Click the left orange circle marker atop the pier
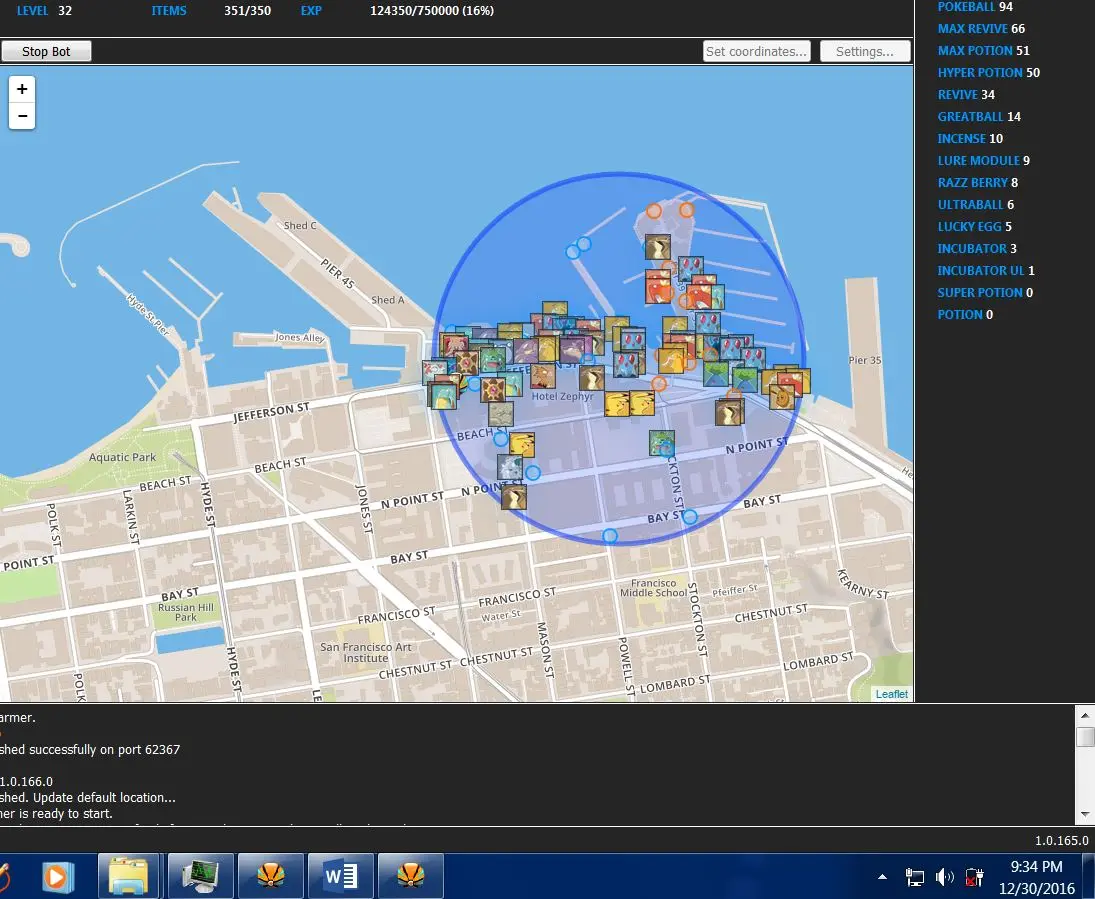This screenshot has height=899, width=1095. tap(654, 211)
